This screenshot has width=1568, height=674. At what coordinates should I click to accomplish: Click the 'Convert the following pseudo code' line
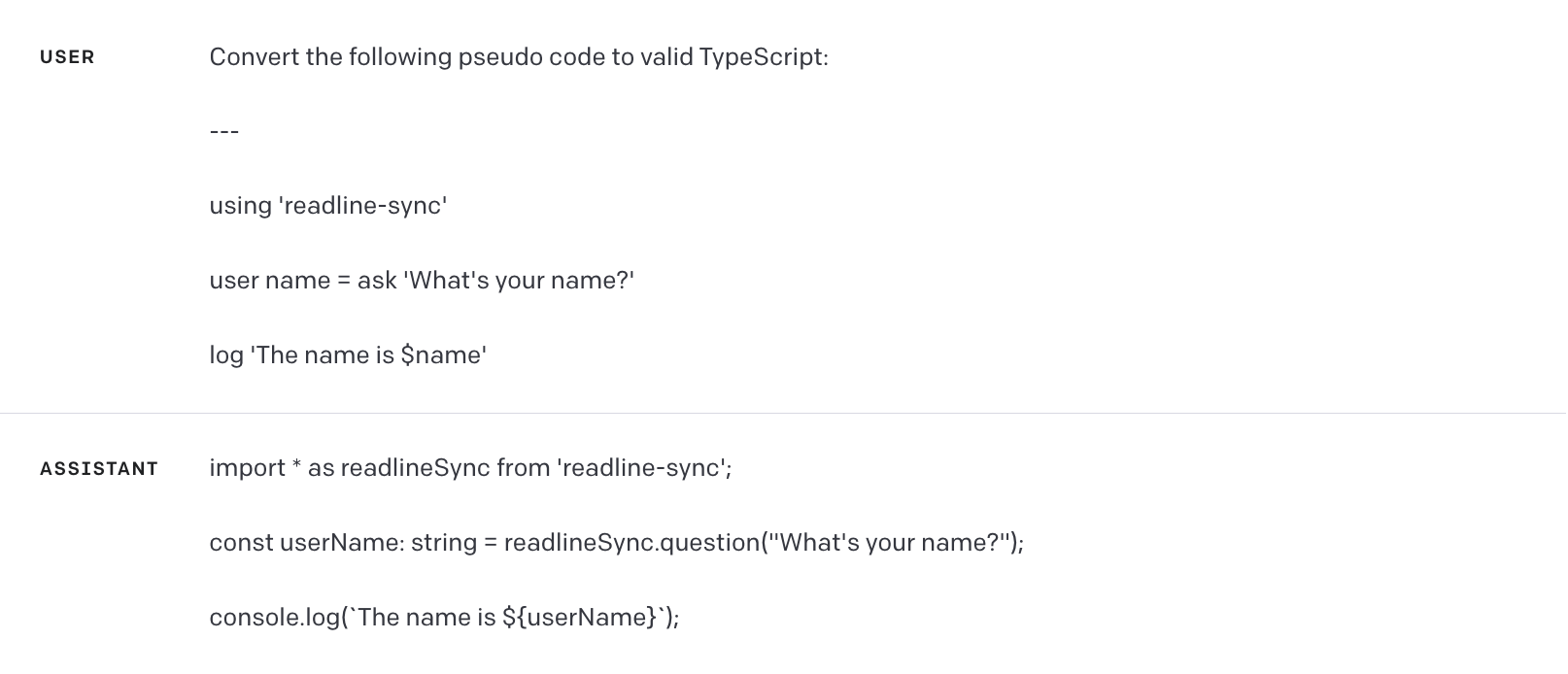coord(518,57)
